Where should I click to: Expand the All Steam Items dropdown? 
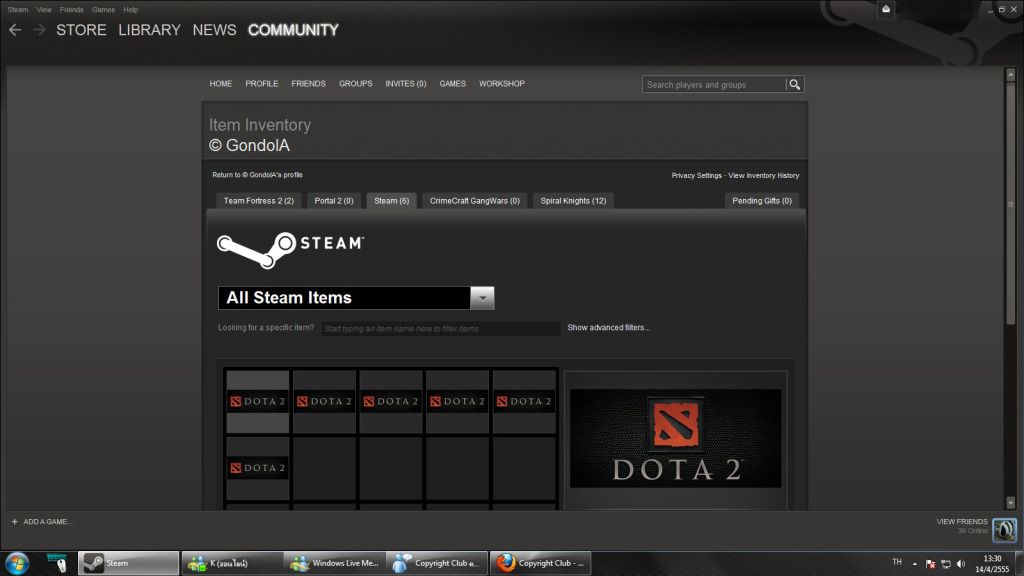(482, 298)
